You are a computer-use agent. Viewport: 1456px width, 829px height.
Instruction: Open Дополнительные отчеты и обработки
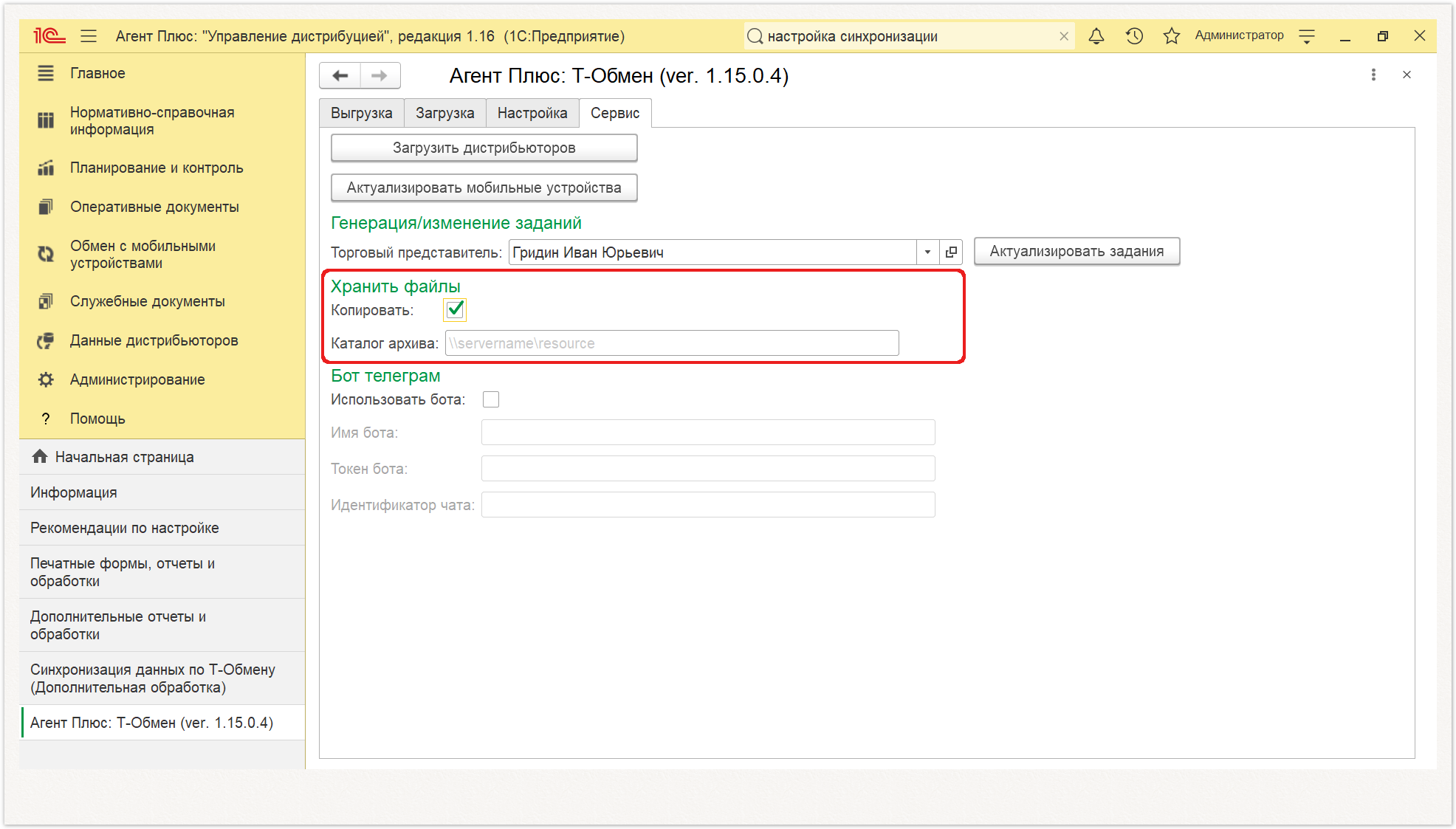tap(162, 625)
